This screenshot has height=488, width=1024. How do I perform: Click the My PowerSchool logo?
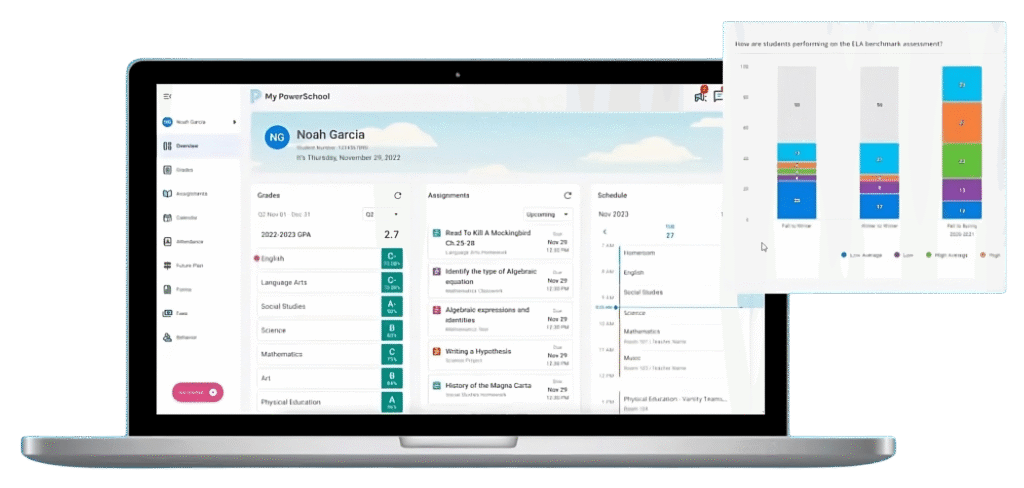pos(290,97)
